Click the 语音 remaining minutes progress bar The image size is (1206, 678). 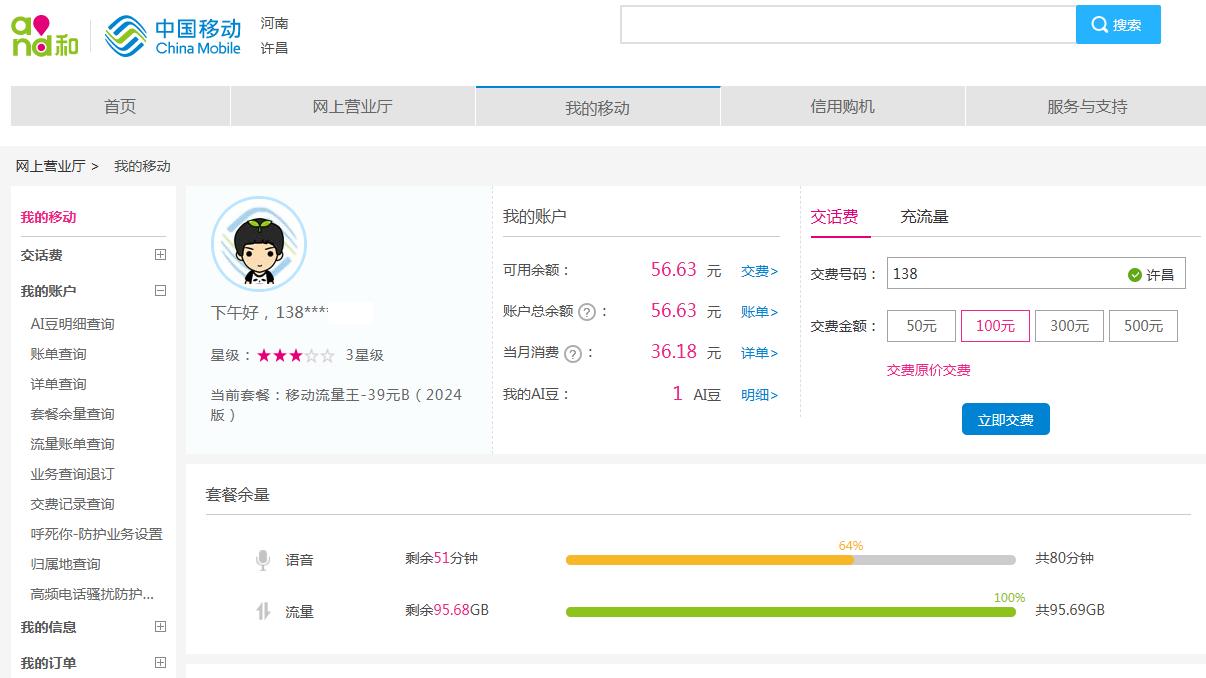pos(790,560)
